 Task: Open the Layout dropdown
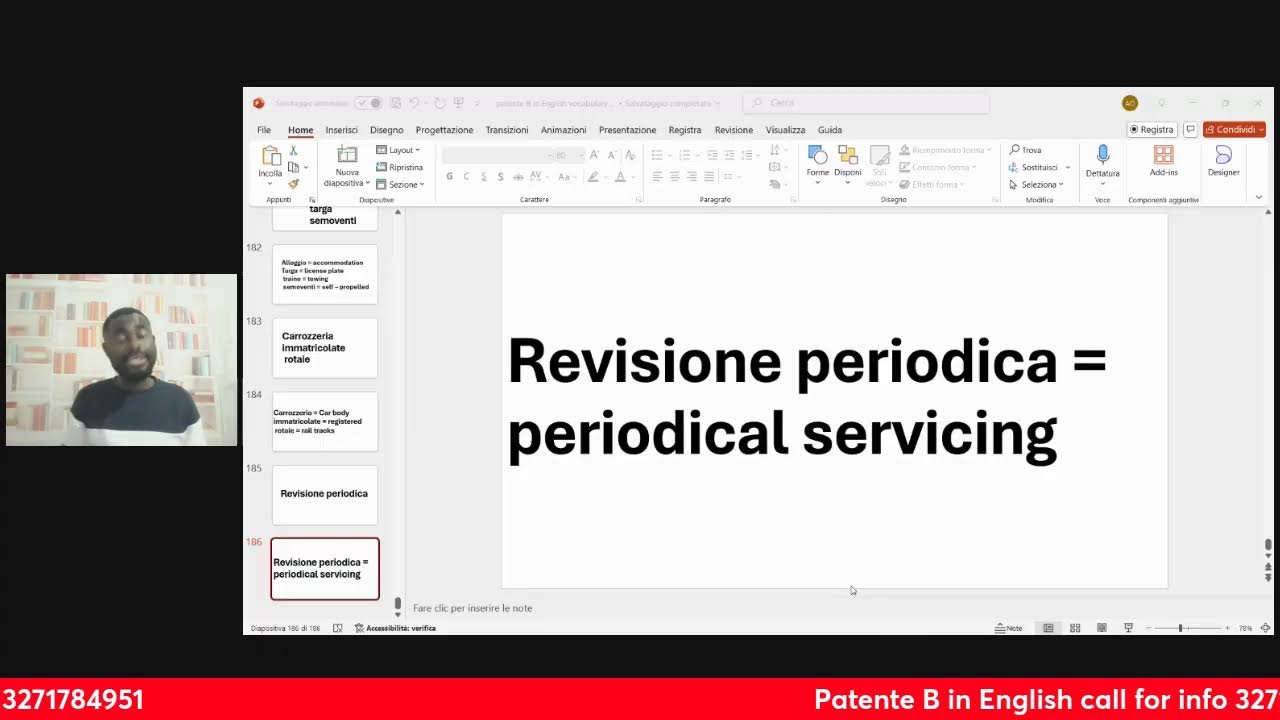pos(398,150)
